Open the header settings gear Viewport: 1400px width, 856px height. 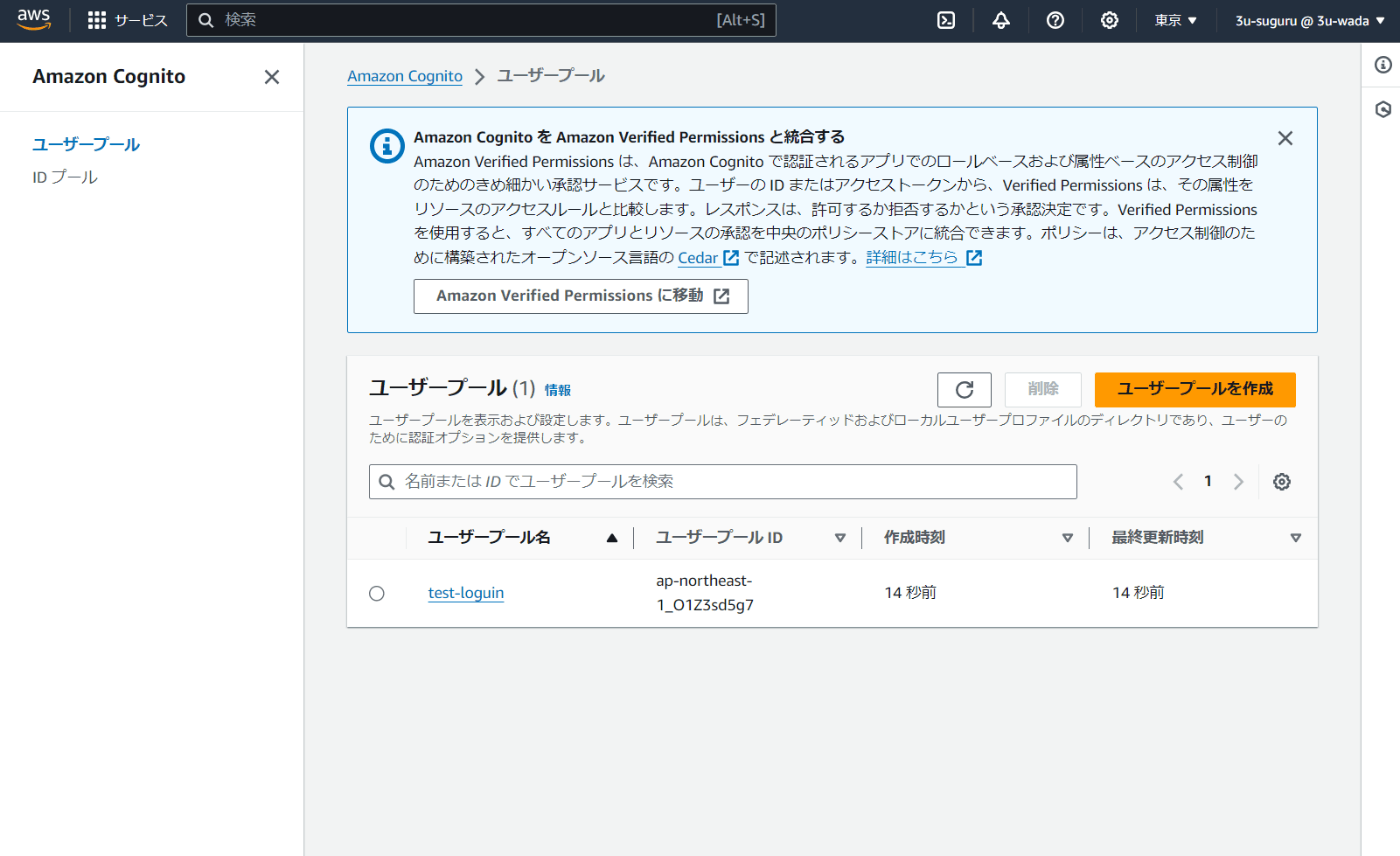point(1109,20)
